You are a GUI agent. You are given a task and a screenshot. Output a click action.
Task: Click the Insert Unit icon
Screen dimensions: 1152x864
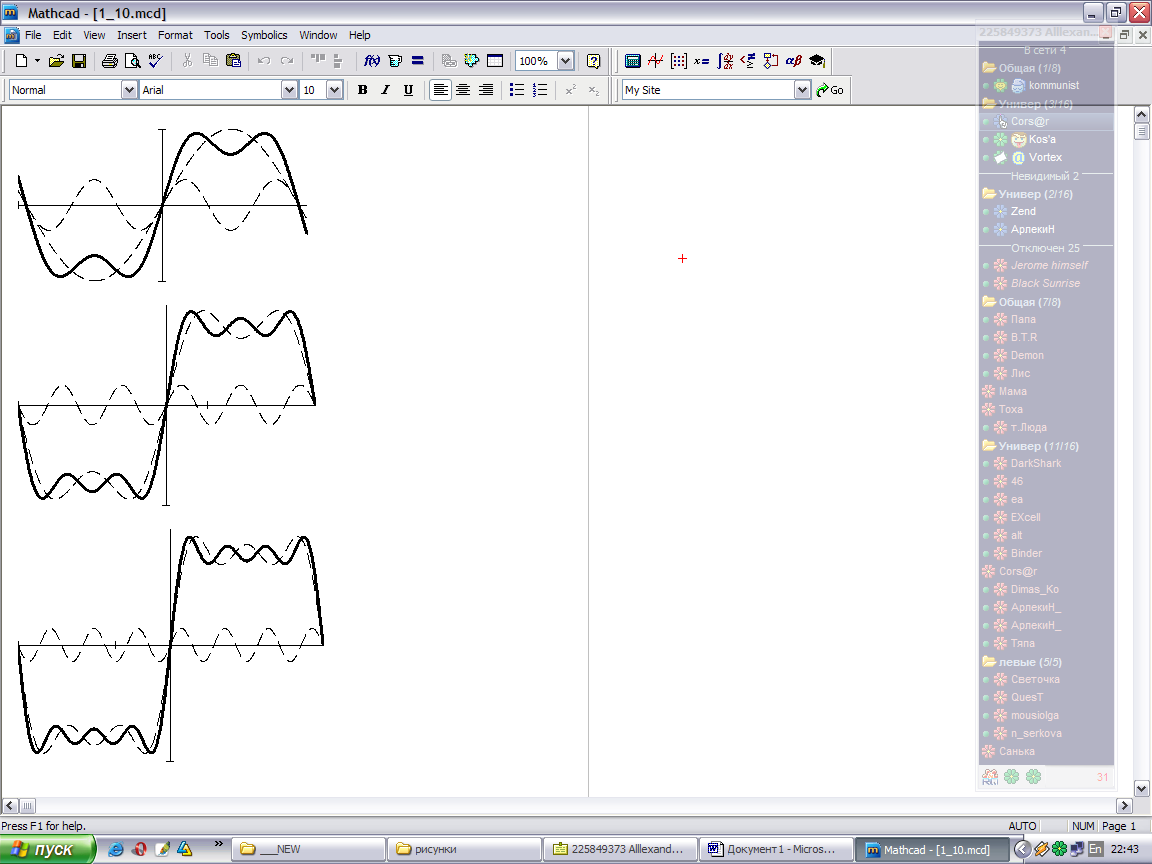[395, 61]
